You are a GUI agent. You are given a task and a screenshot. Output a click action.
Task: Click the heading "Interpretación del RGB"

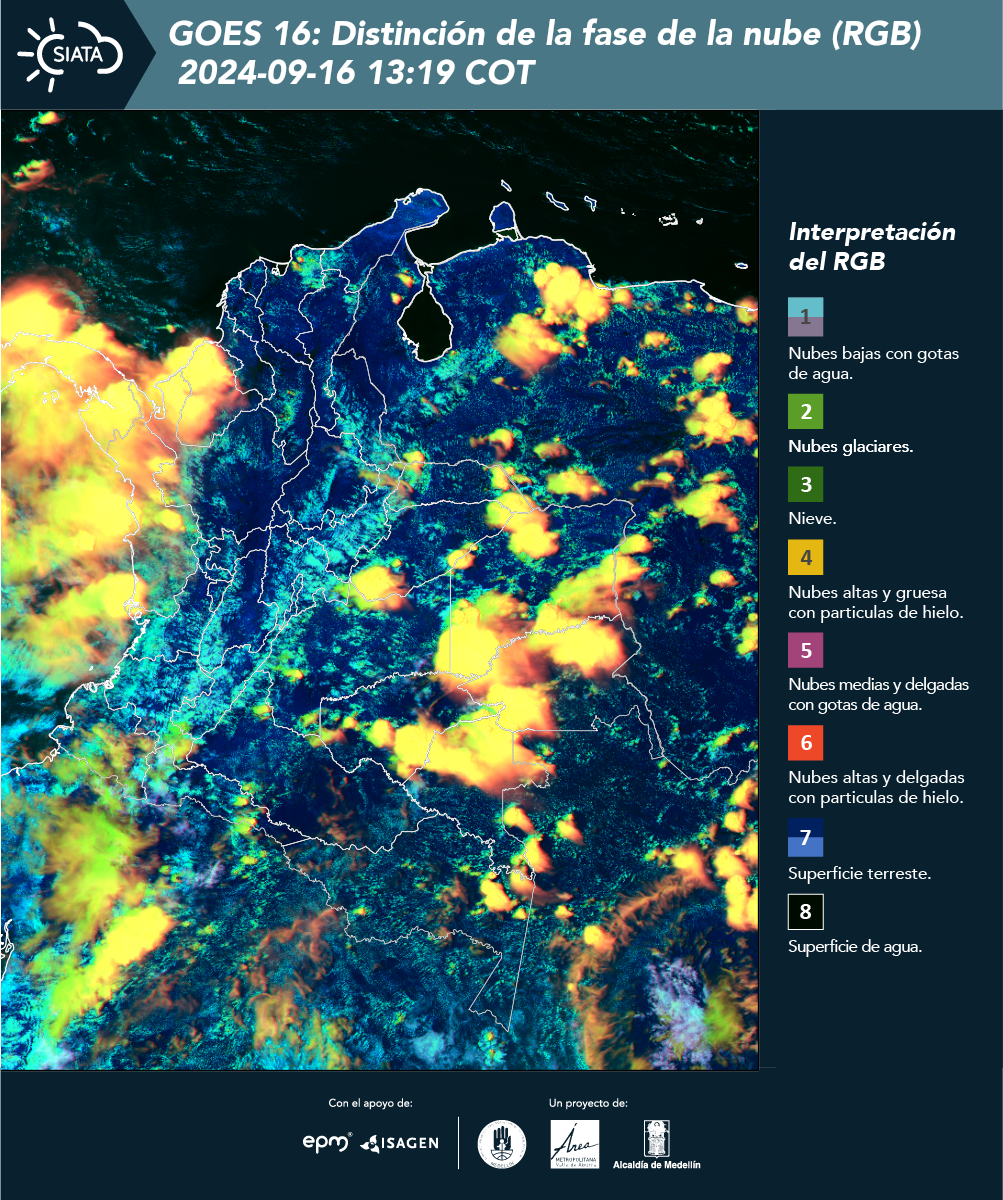click(x=872, y=246)
